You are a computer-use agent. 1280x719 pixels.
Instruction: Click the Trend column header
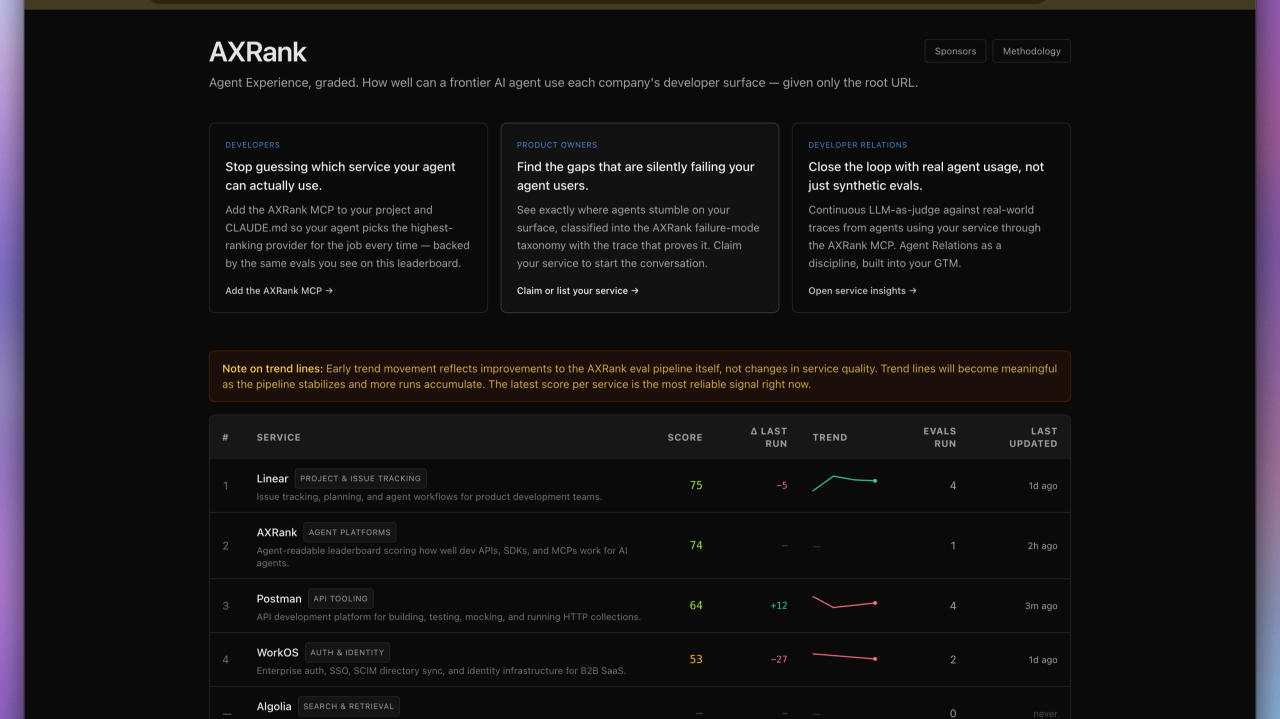[830, 437]
